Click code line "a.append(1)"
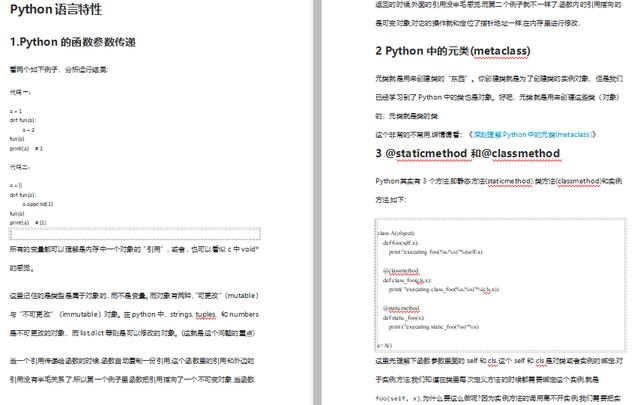Screen dimensions: 640x405 pos(38,204)
